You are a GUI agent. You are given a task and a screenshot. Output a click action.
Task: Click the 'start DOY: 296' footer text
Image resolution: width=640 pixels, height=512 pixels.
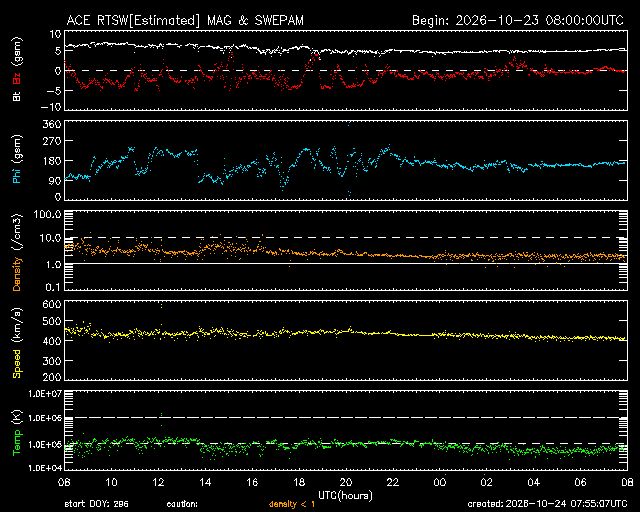96,504
